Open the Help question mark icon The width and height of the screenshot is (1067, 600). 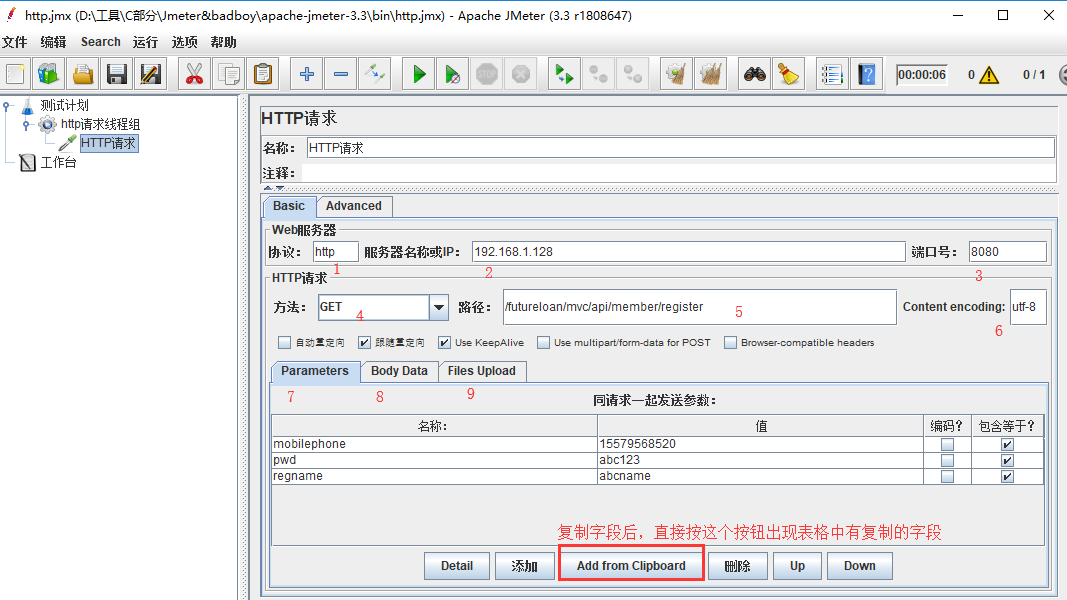pos(866,74)
